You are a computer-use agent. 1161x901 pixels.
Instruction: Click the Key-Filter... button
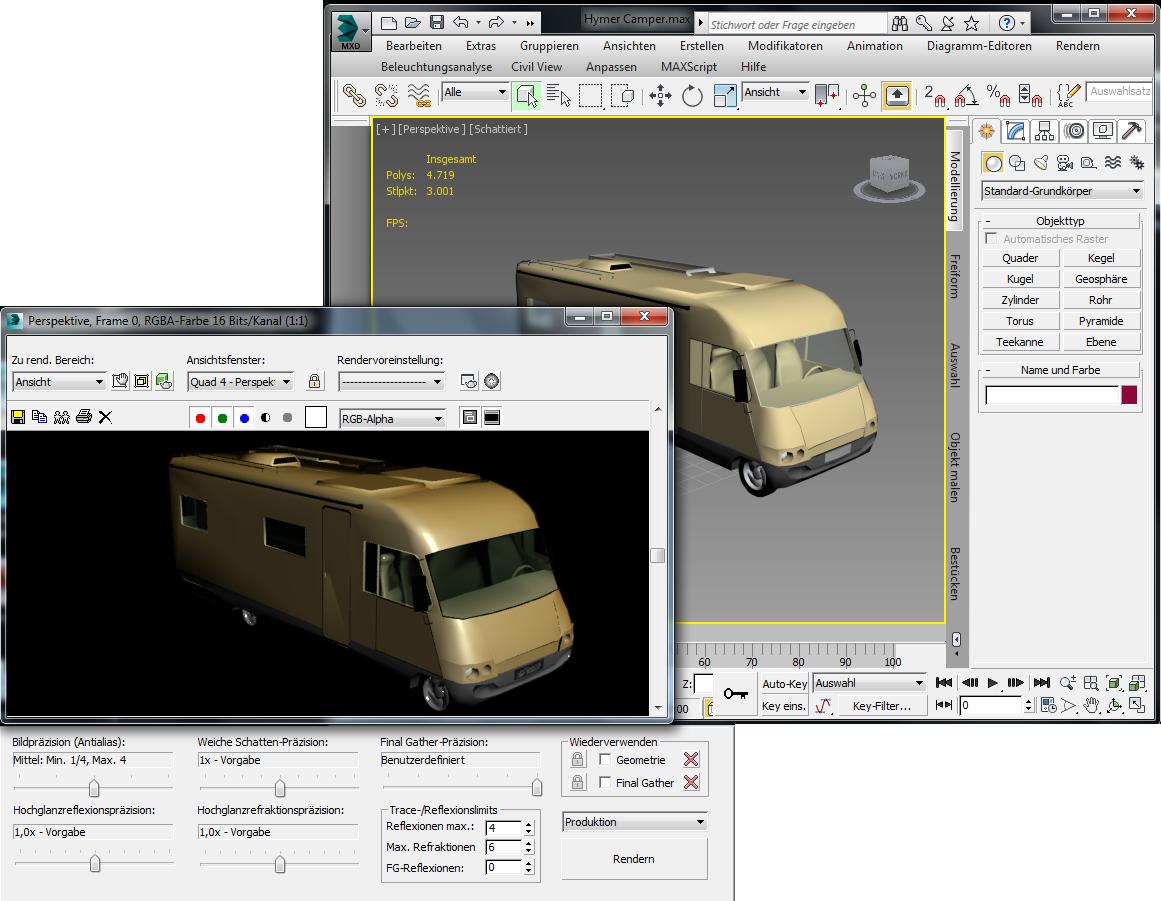(x=882, y=706)
